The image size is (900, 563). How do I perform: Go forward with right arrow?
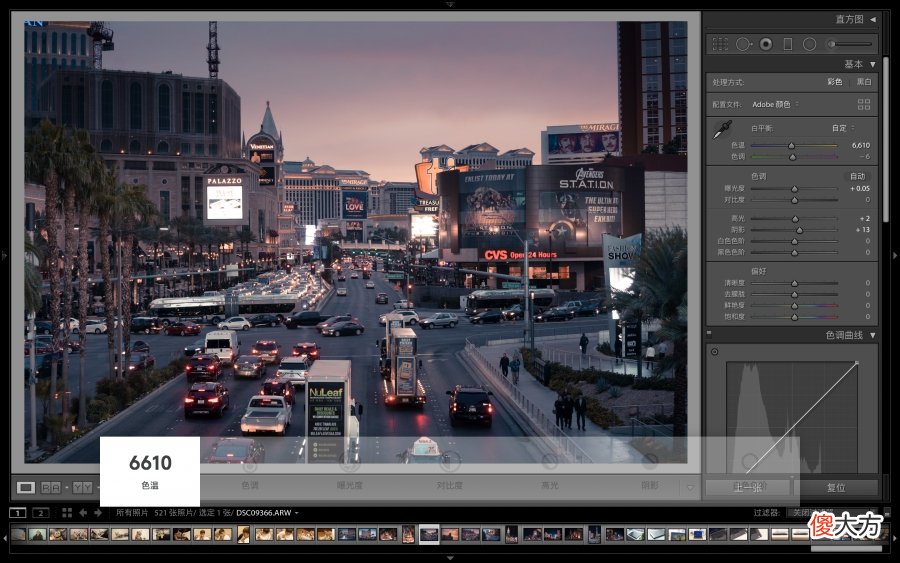coord(98,512)
